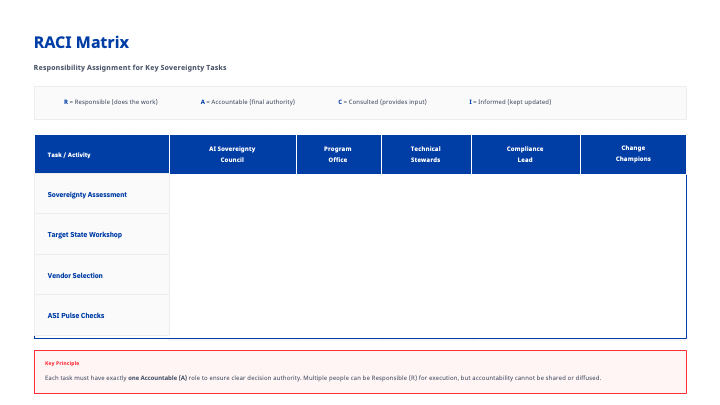Click the red Key Principle heading
Image resolution: width=720 pixels, height=405 pixels.
pos(62,363)
